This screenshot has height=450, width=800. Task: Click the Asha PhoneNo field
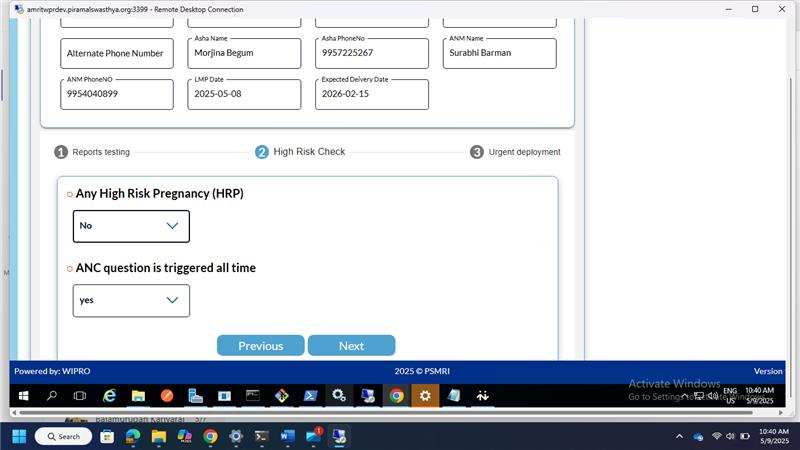click(x=372, y=54)
